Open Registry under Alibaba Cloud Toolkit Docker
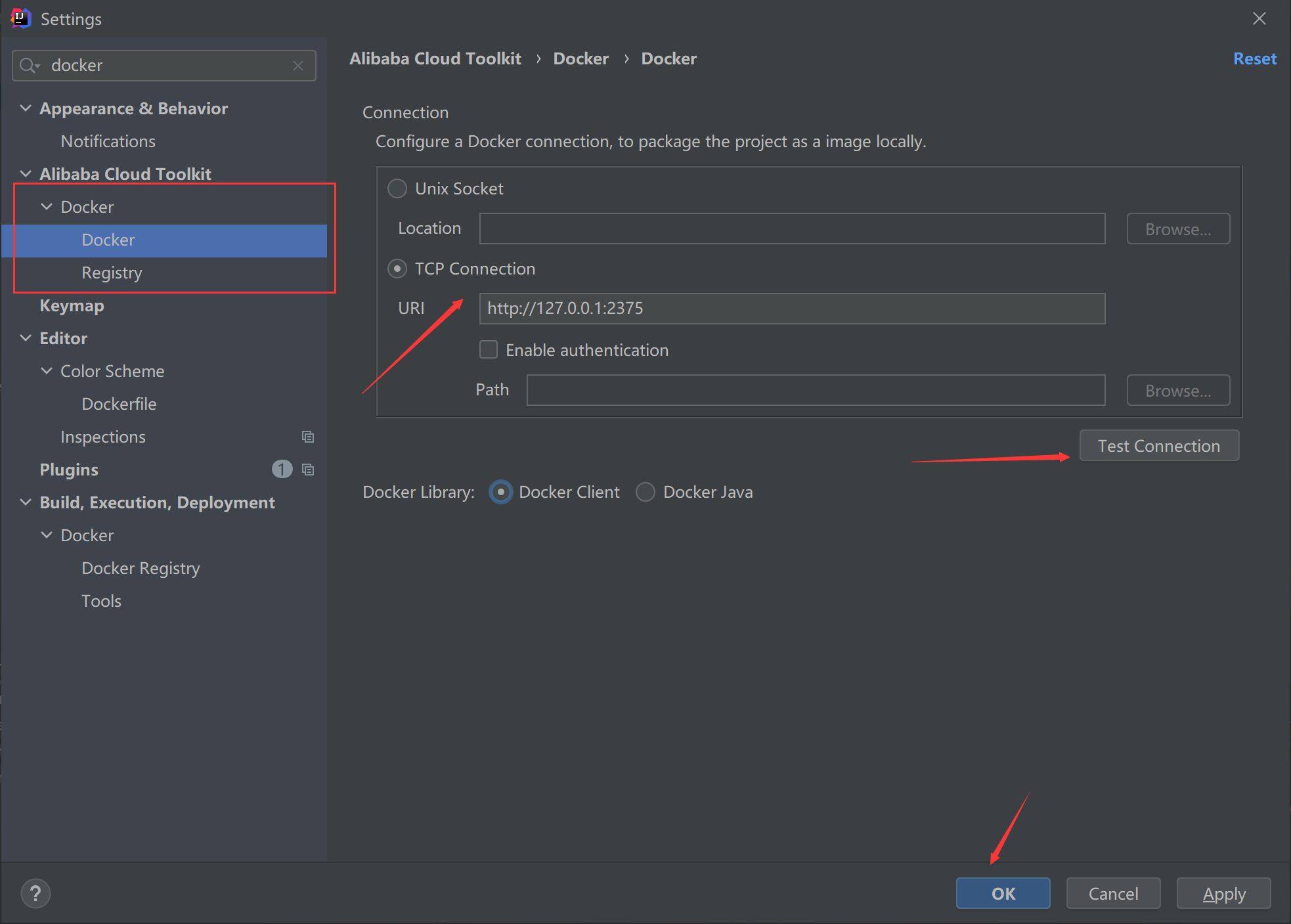The height and width of the screenshot is (924, 1291). coord(112,273)
